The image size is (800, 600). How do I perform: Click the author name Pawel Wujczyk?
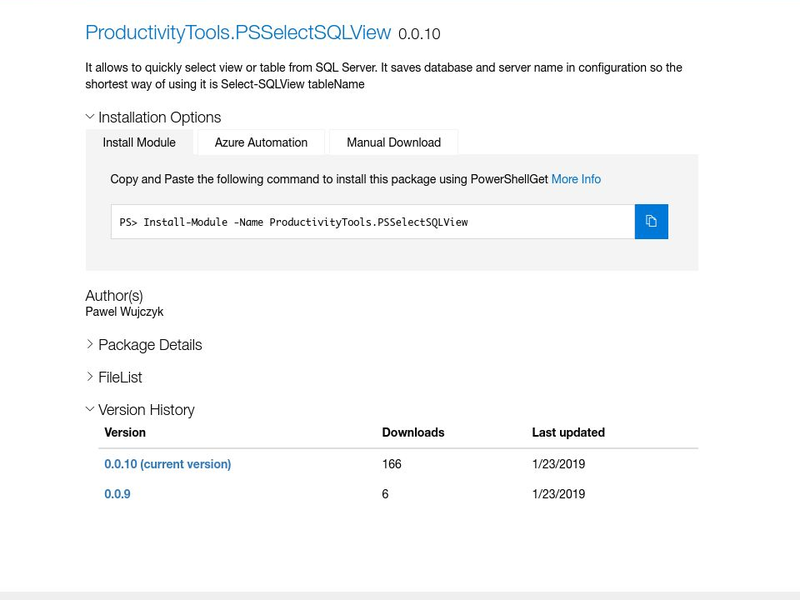(x=124, y=312)
